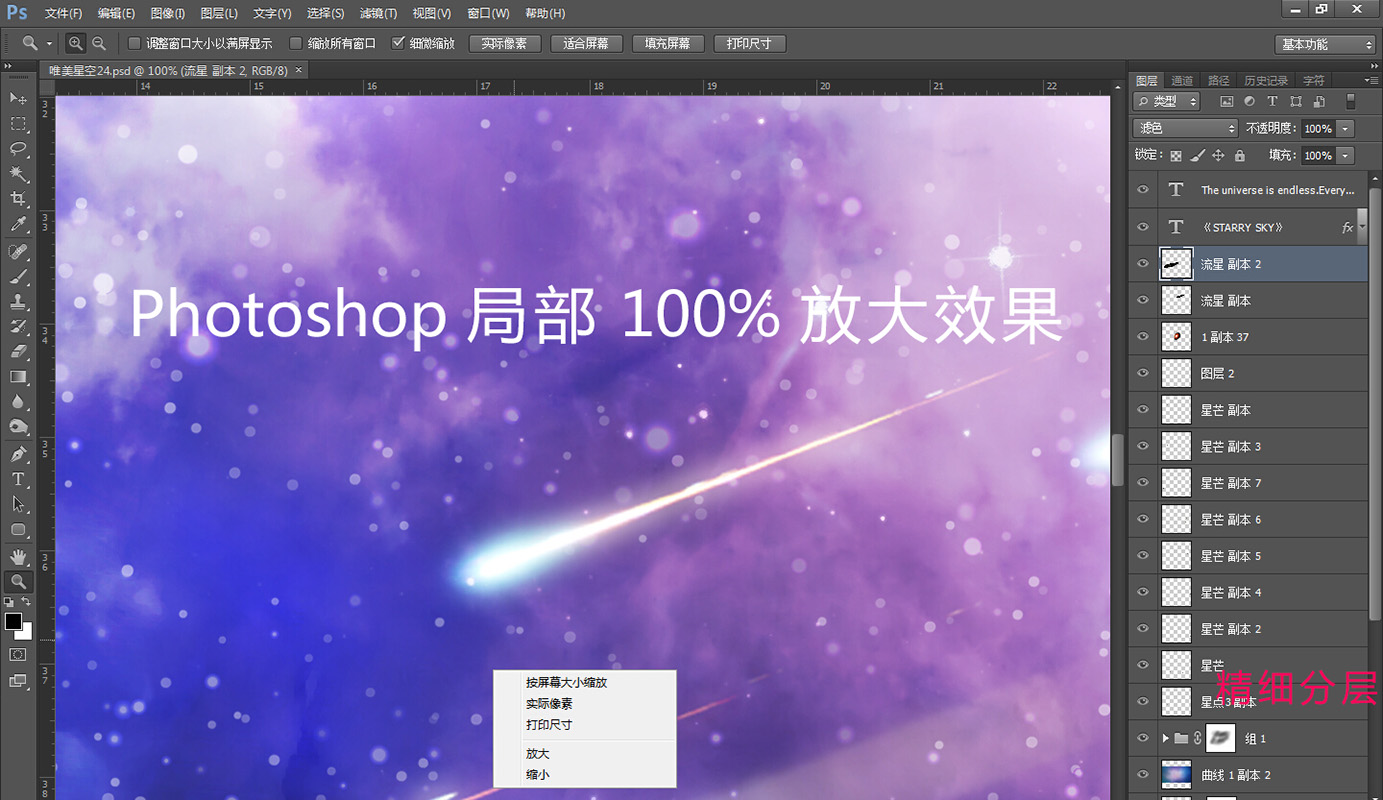
Task: Select the Move tool
Action: click(x=18, y=98)
